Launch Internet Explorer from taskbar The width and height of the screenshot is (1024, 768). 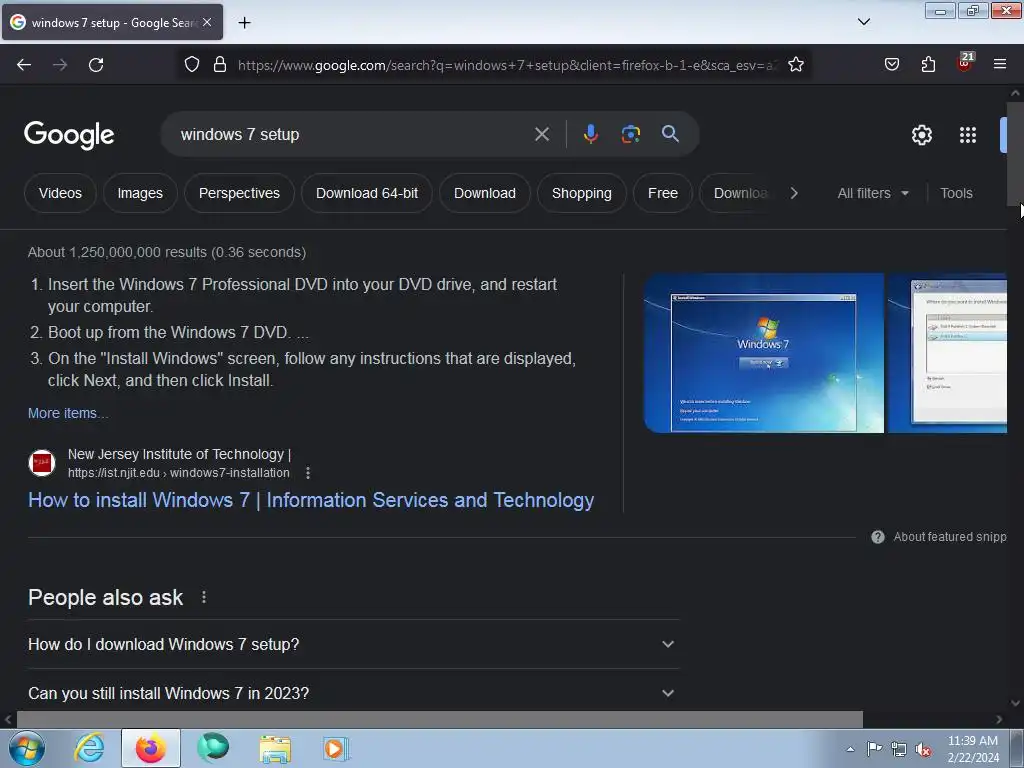pos(89,748)
